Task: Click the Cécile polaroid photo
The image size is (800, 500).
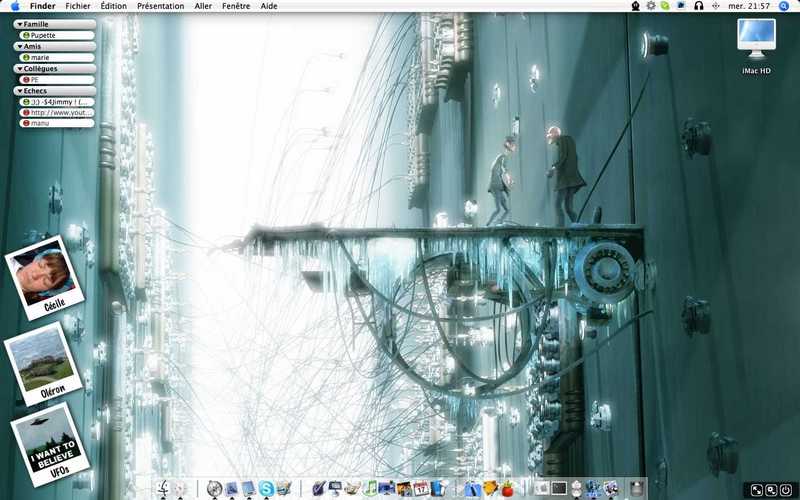Action: [x=44, y=277]
